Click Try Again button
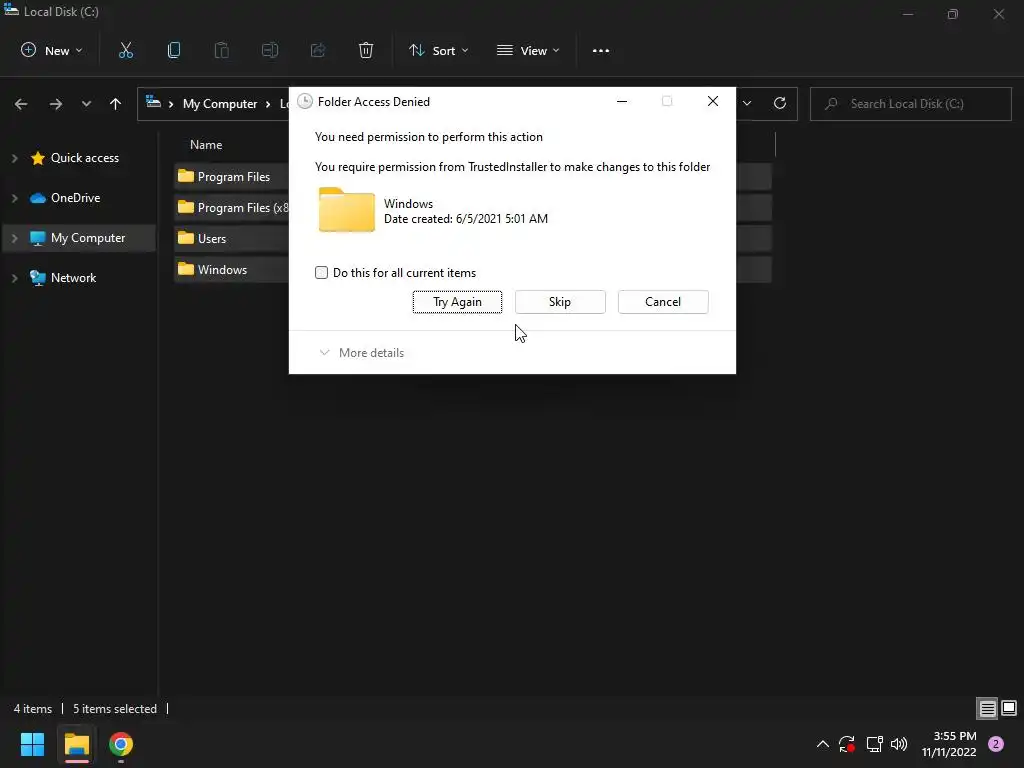The height and width of the screenshot is (768, 1024). [x=457, y=302]
